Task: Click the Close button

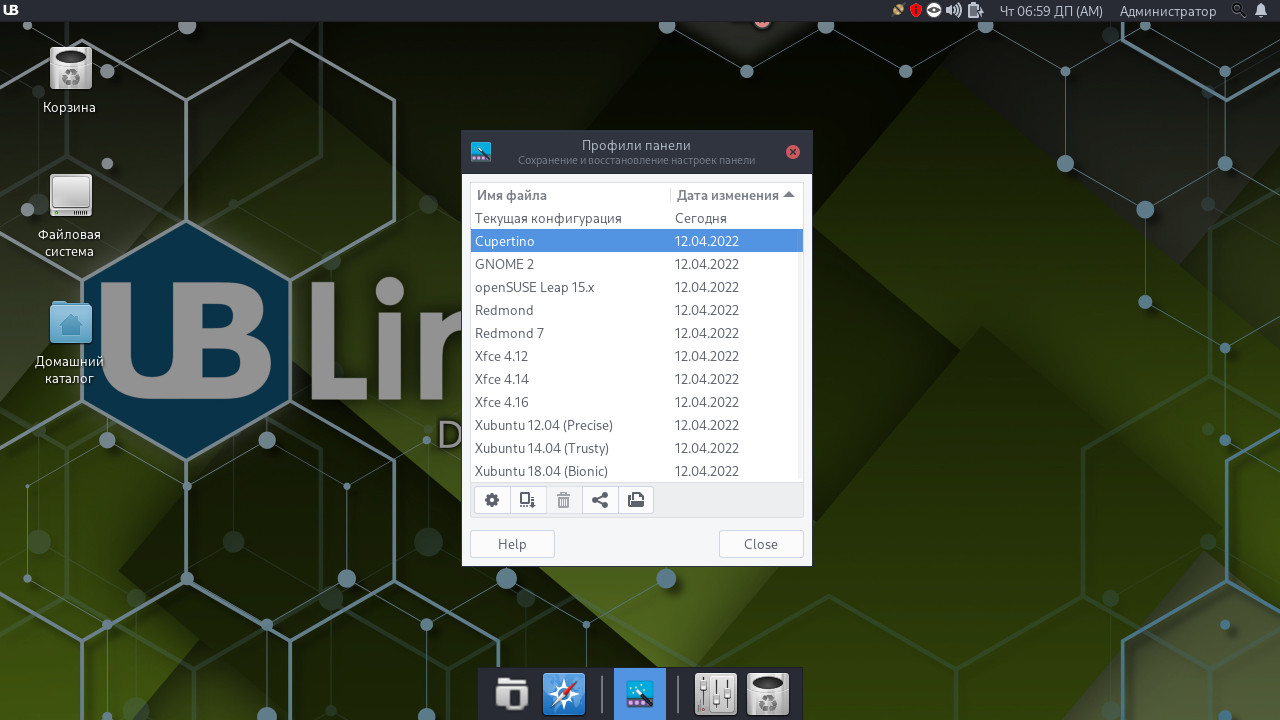Action: [x=761, y=544]
